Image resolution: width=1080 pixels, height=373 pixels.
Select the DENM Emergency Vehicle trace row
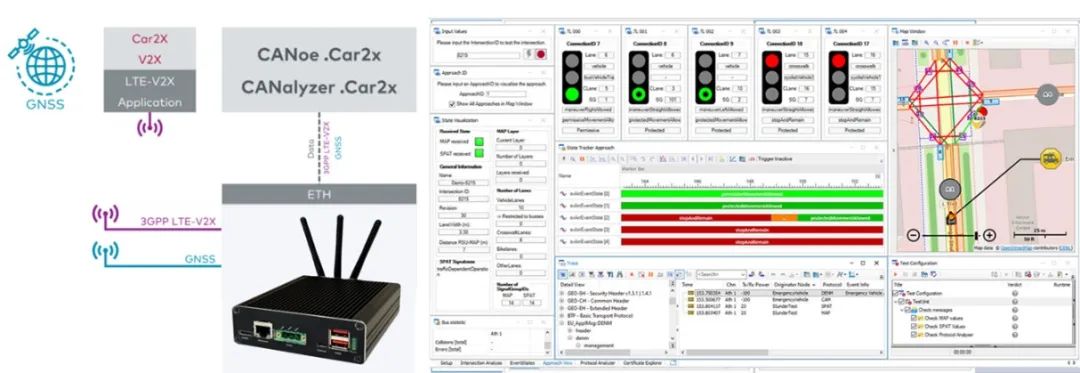785,293
